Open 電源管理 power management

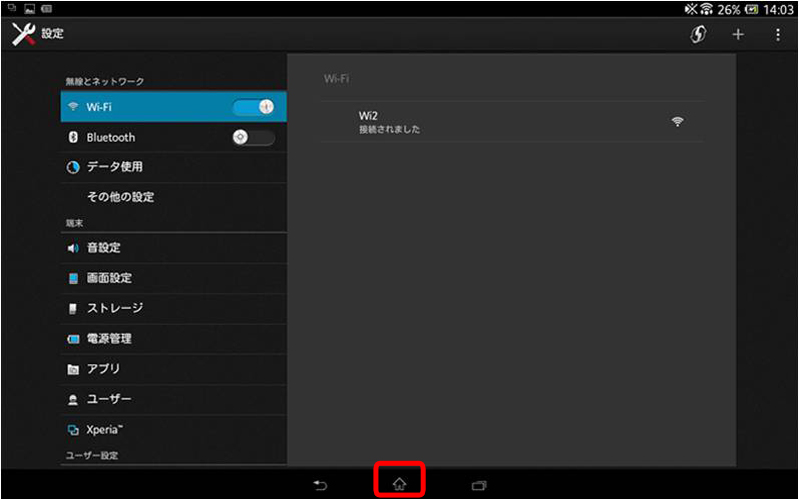click(173, 339)
